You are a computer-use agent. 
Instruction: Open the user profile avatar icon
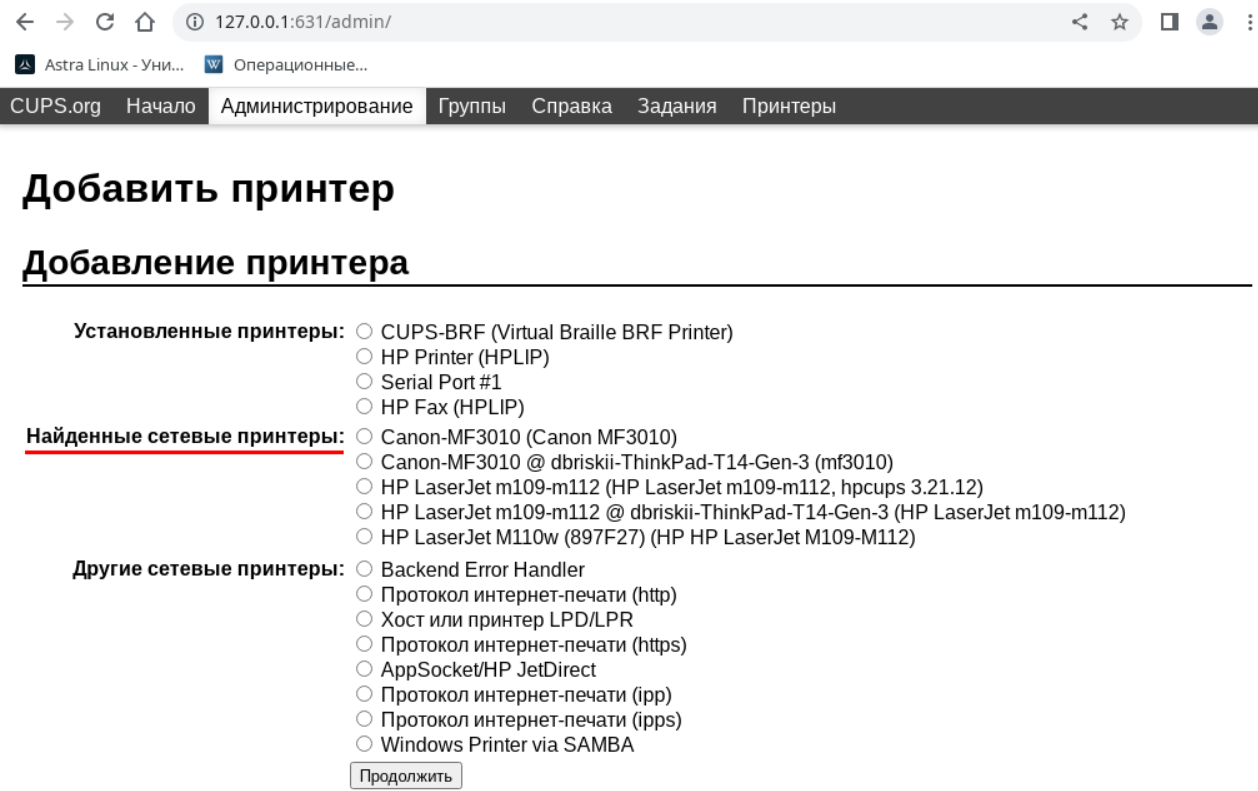(x=1211, y=22)
